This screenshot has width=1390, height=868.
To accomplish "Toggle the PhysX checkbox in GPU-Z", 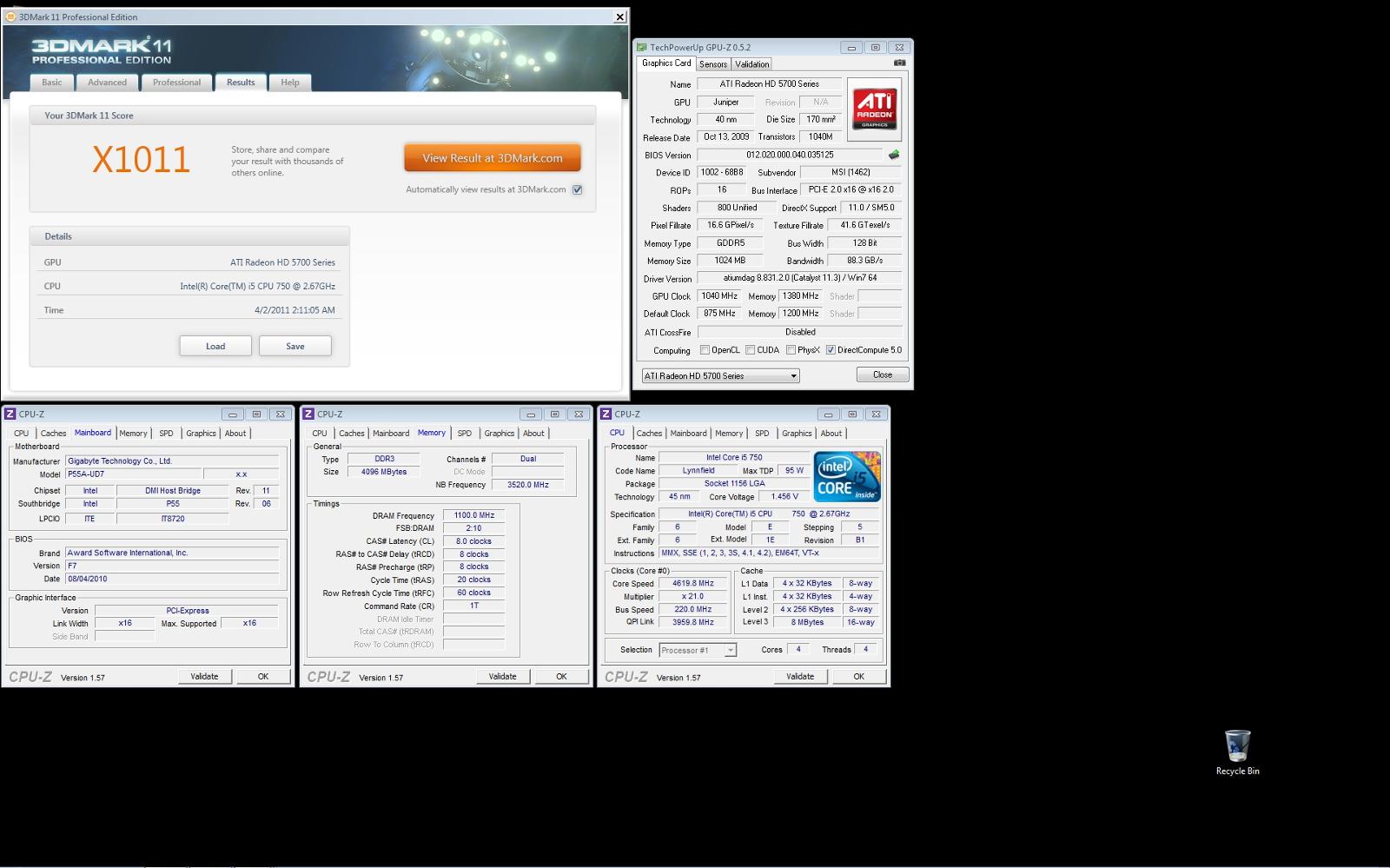I will (791, 350).
